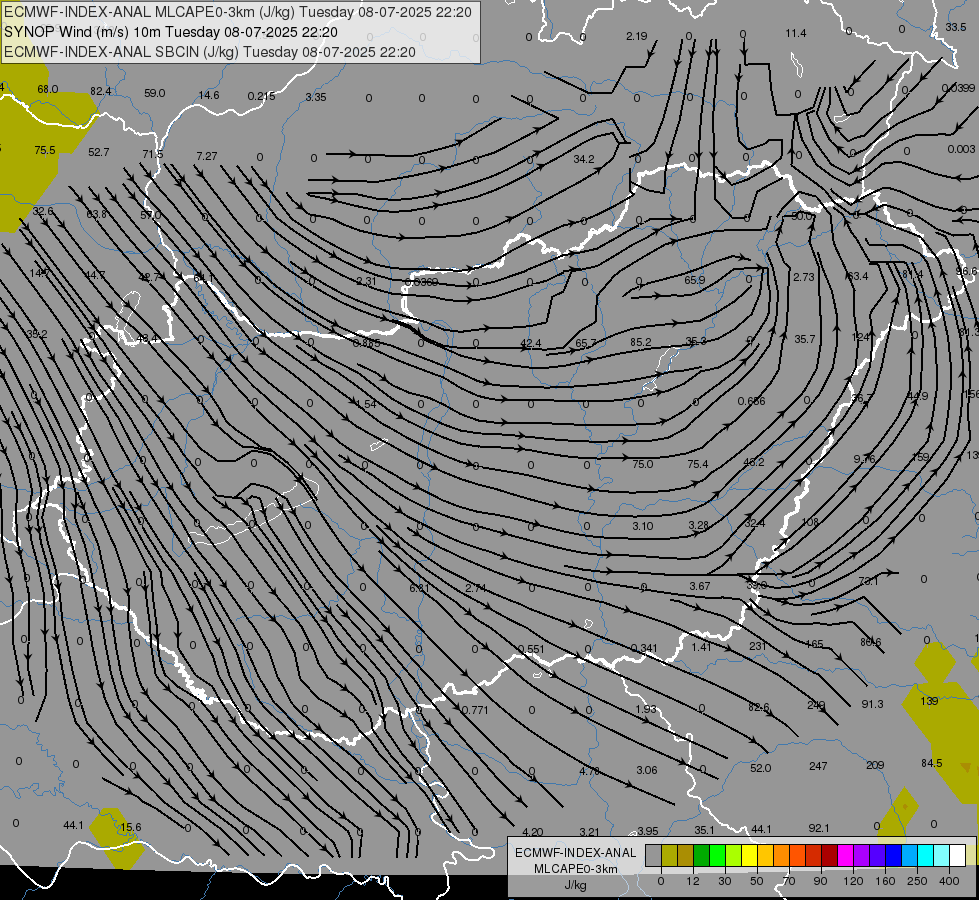Screen dimensions: 979x900
Task: Pick the bright green legend swatch
Action: [717, 855]
